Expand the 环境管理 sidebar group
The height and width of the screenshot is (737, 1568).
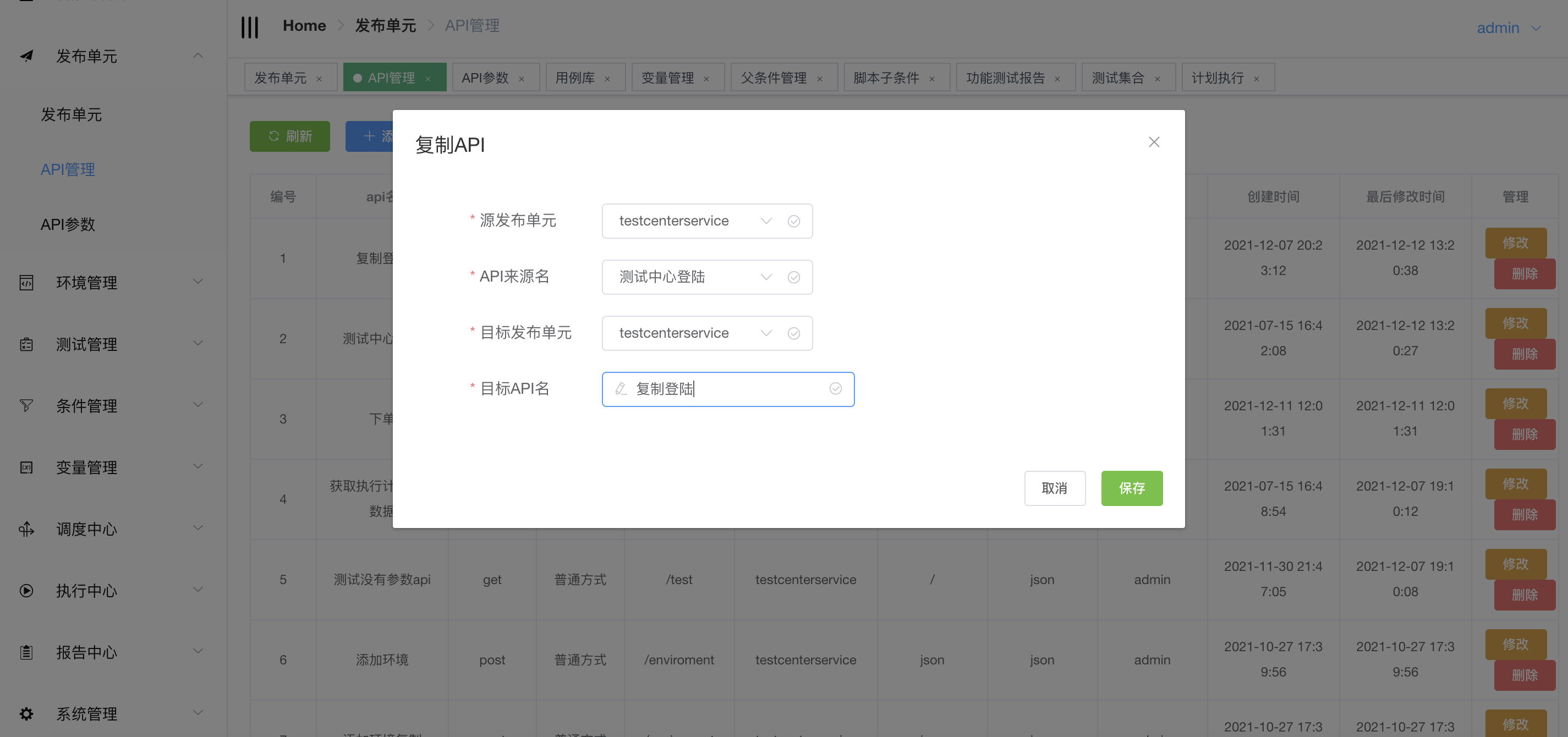click(x=198, y=282)
